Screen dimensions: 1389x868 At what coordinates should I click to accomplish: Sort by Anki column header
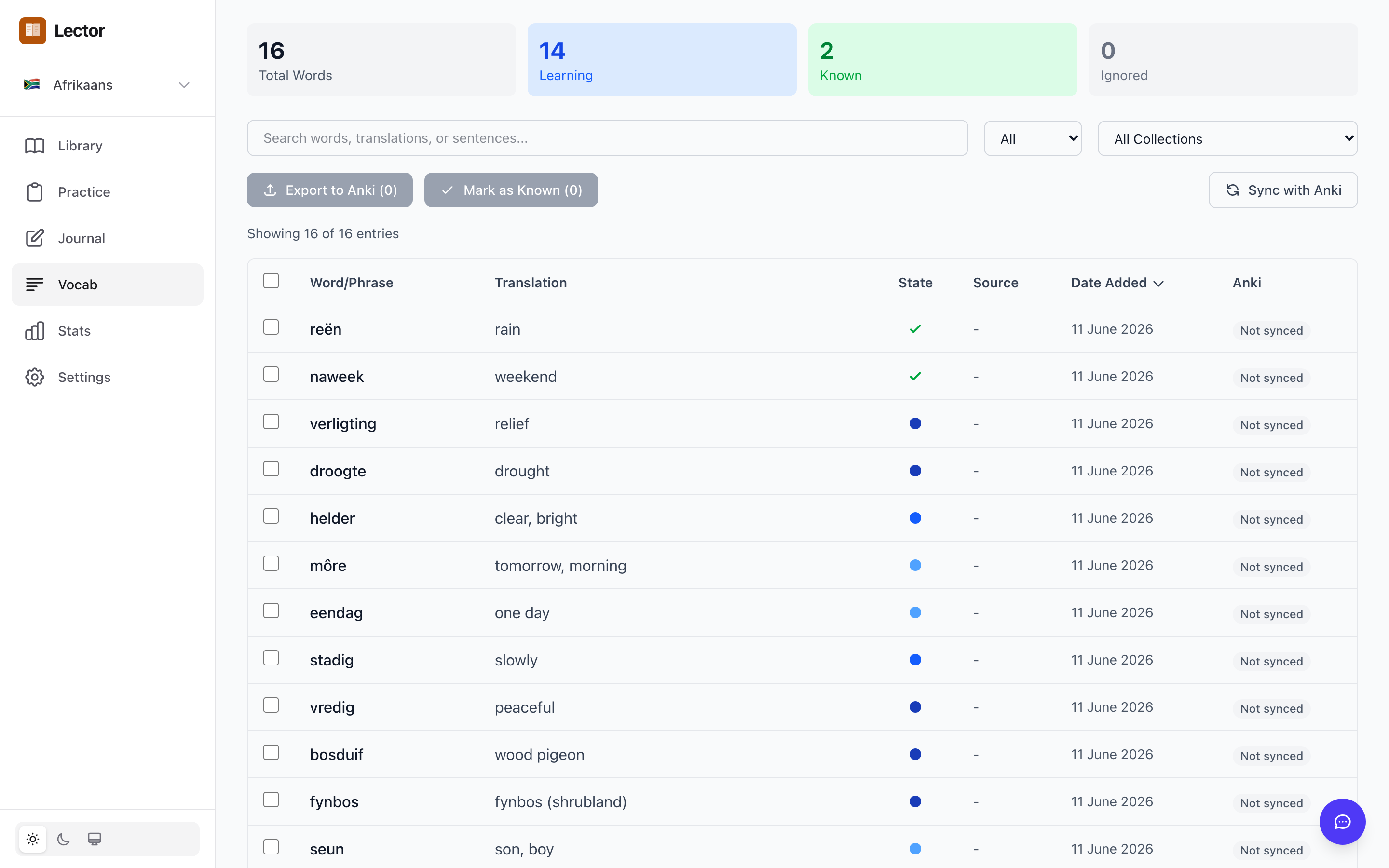pyautogui.click(x=1247, y=283)
